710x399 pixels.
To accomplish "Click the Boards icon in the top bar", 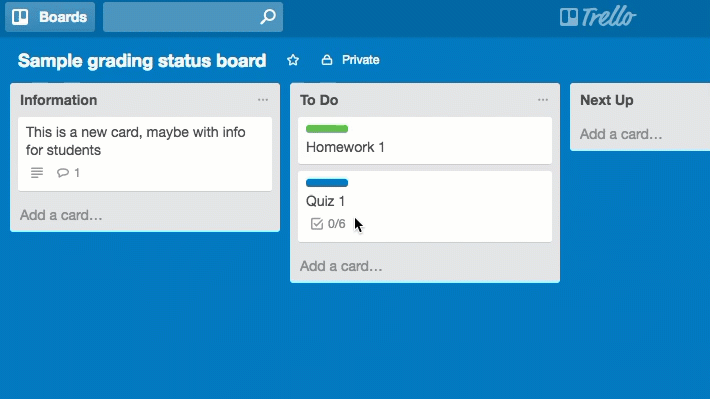I will pyautogui.click(x=20, y=17).
